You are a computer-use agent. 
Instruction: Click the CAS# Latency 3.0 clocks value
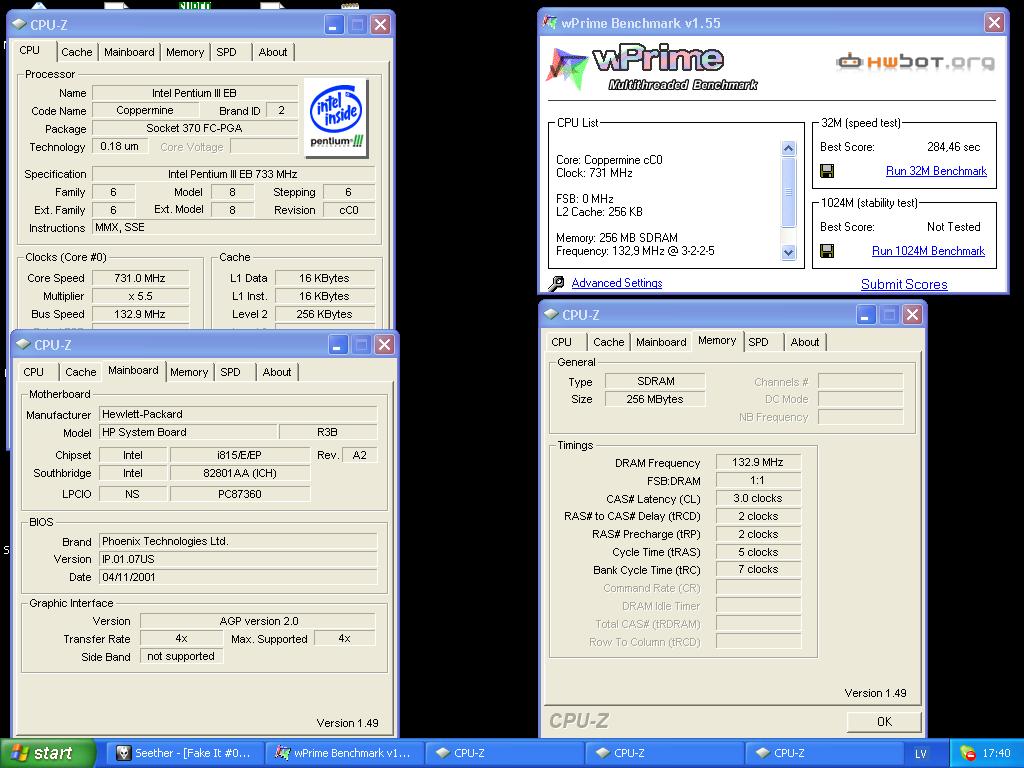click(758, 498)
